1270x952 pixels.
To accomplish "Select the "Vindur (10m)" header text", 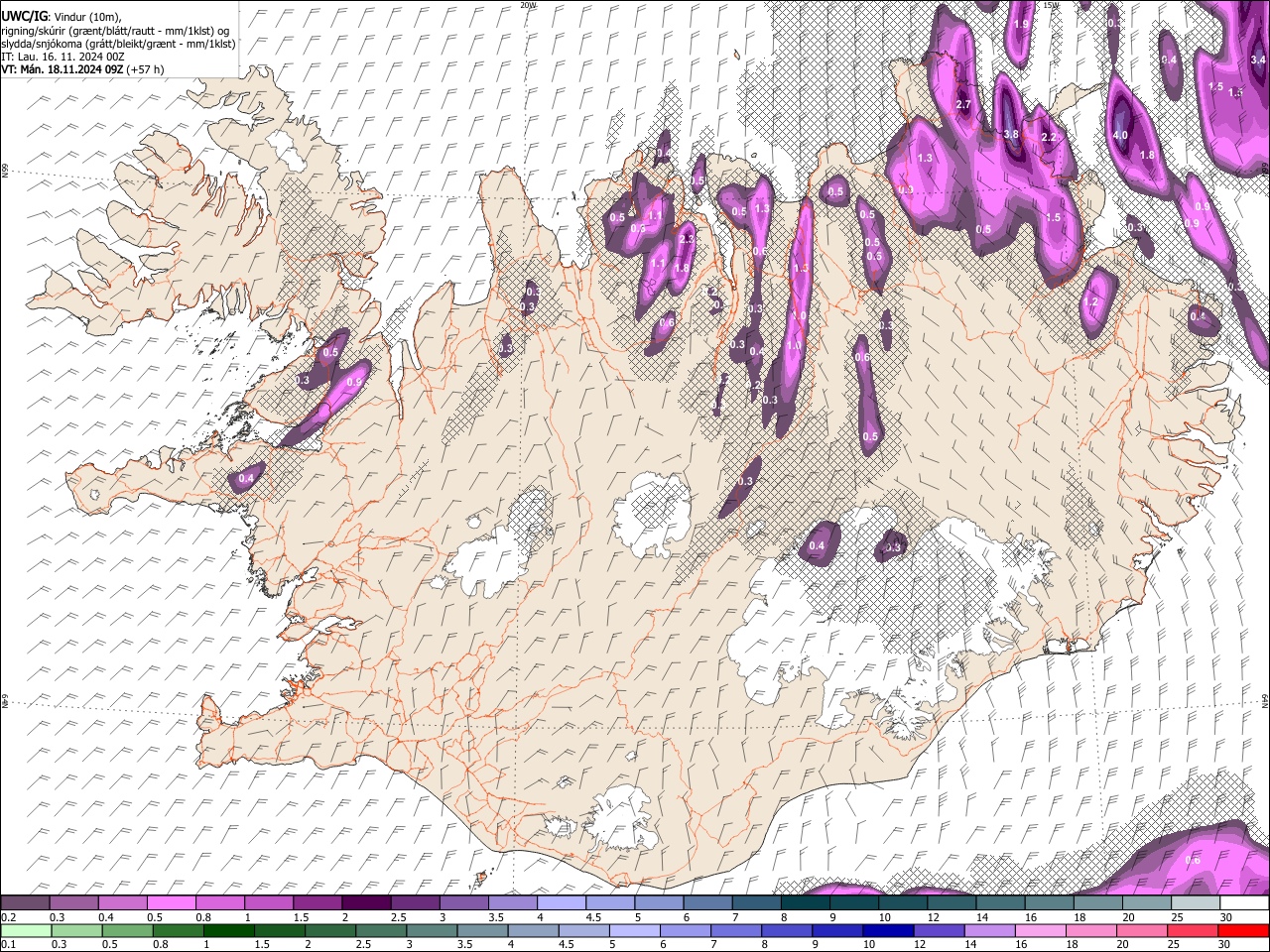I will [87, 17].
